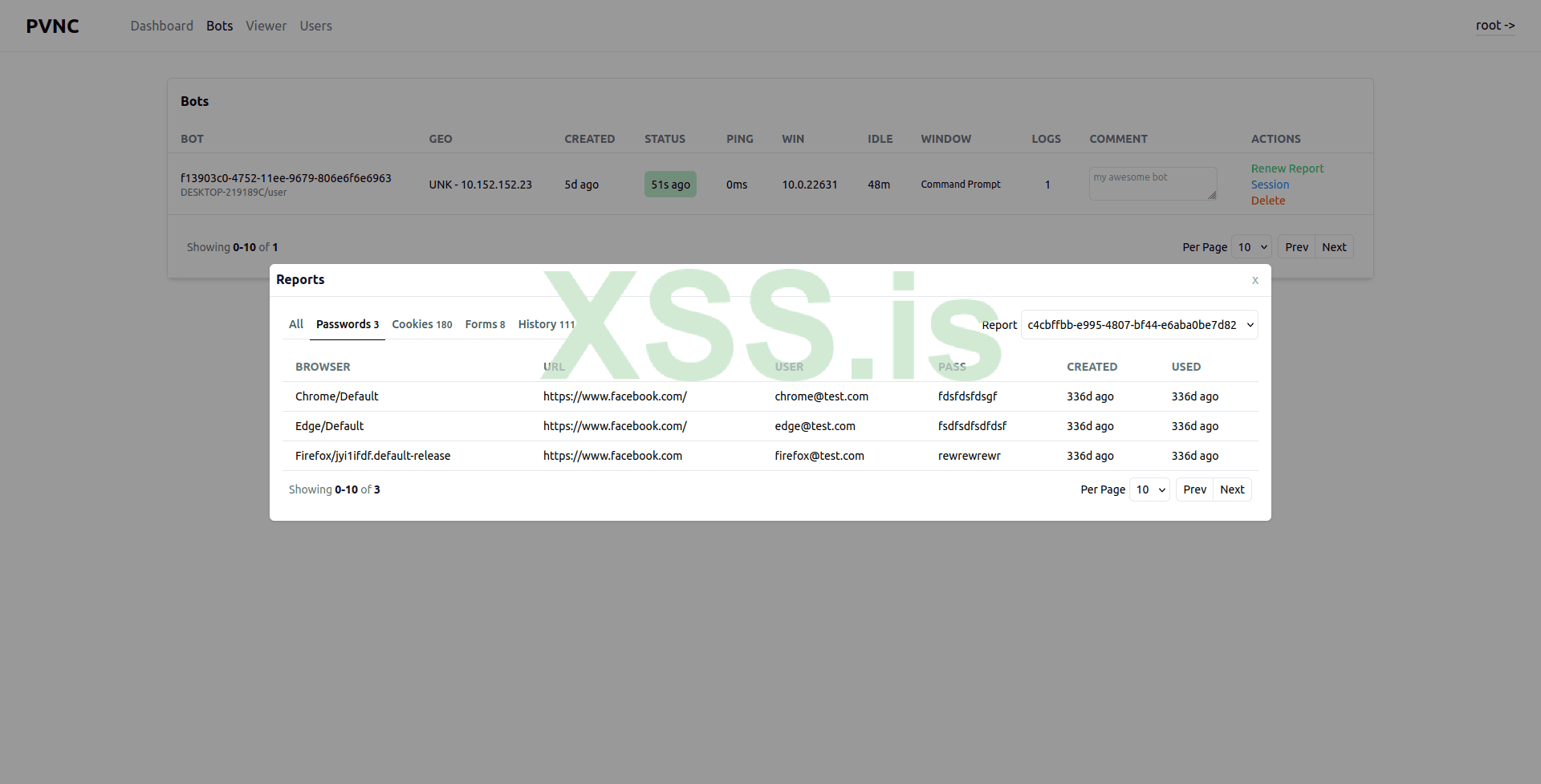Click the geo value UNK - 10.152.152.23
This screenshot has height=784, width=1541.
481,185
